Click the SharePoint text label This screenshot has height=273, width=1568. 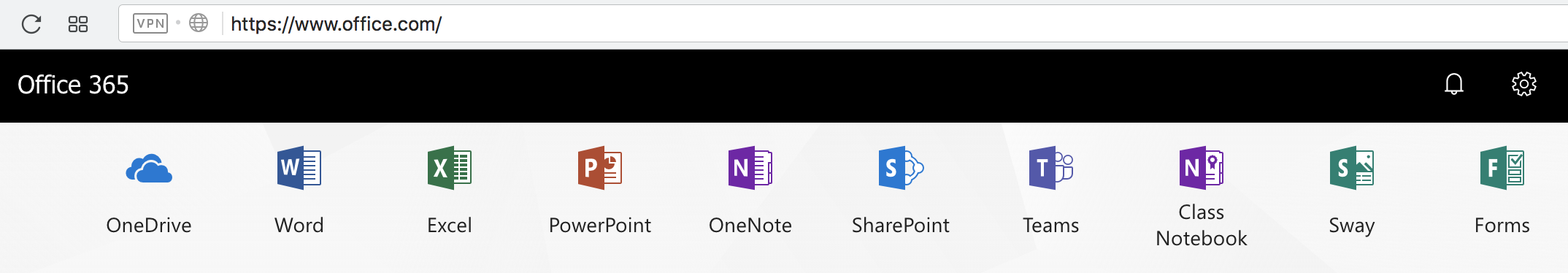click(x=901, y=226)
